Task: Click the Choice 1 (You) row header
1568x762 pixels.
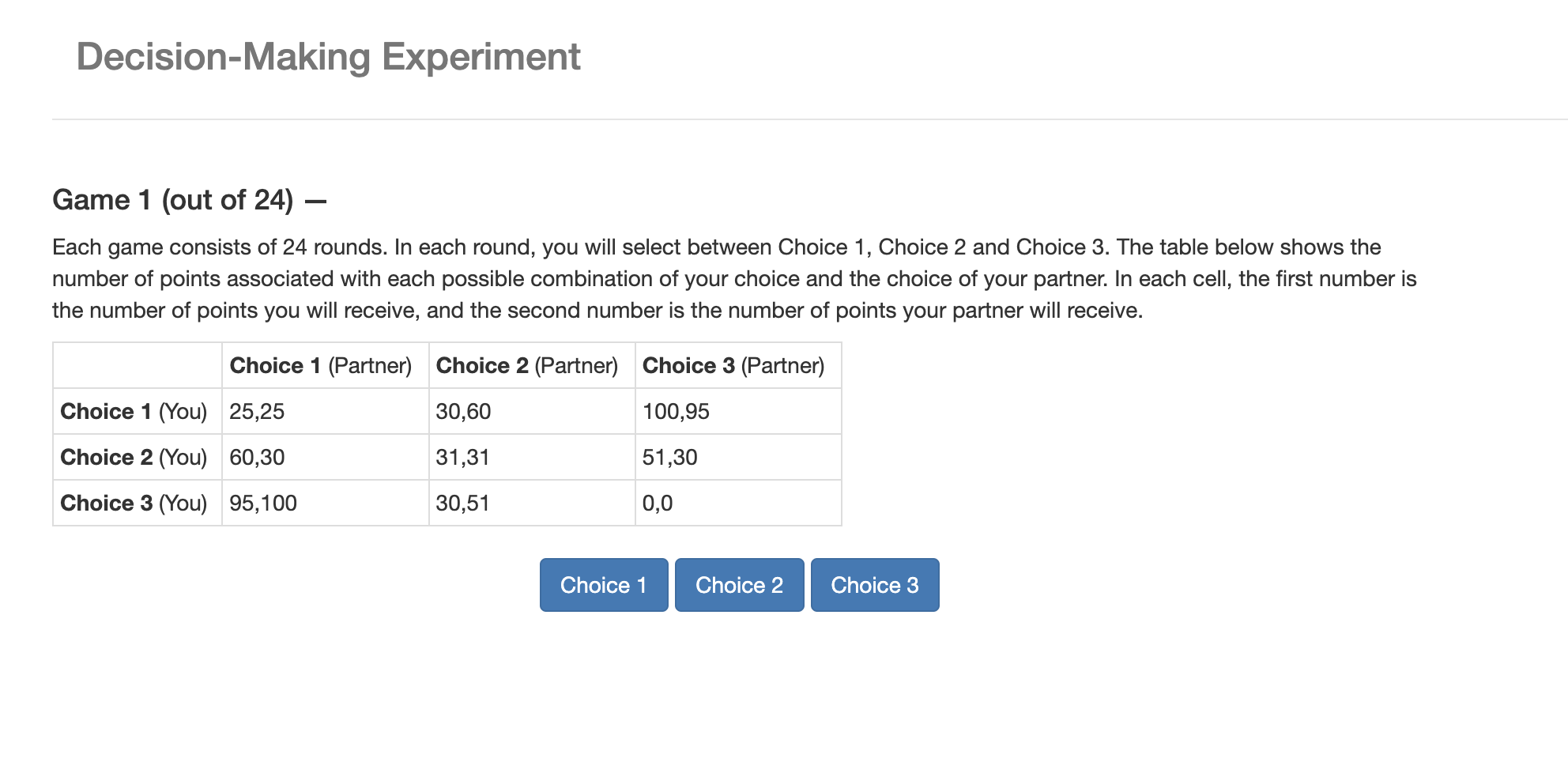Action: click(138, 411)
